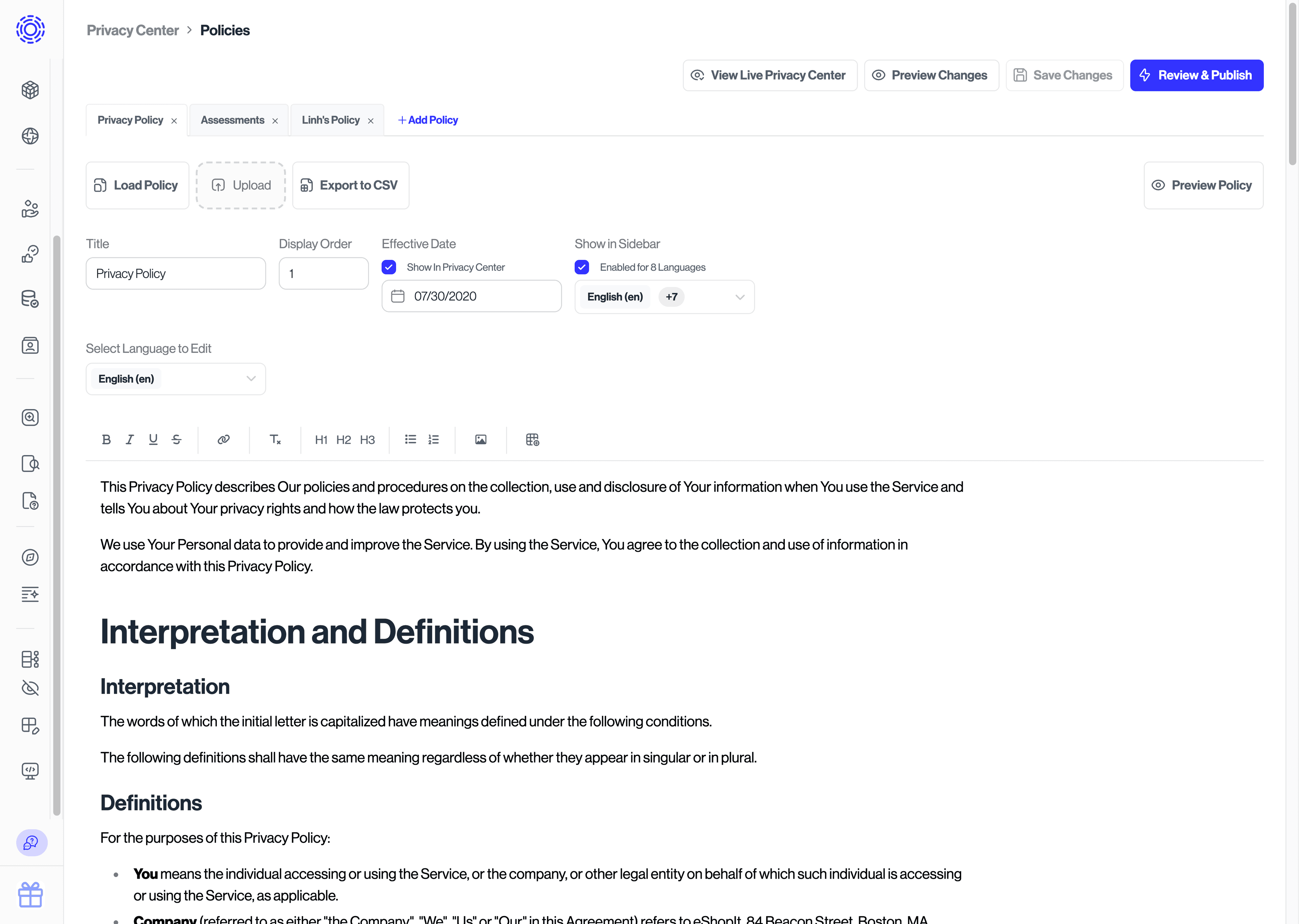Click Review & Publish
Screen dimensions: 1299x924
[x=1196, y=74]
